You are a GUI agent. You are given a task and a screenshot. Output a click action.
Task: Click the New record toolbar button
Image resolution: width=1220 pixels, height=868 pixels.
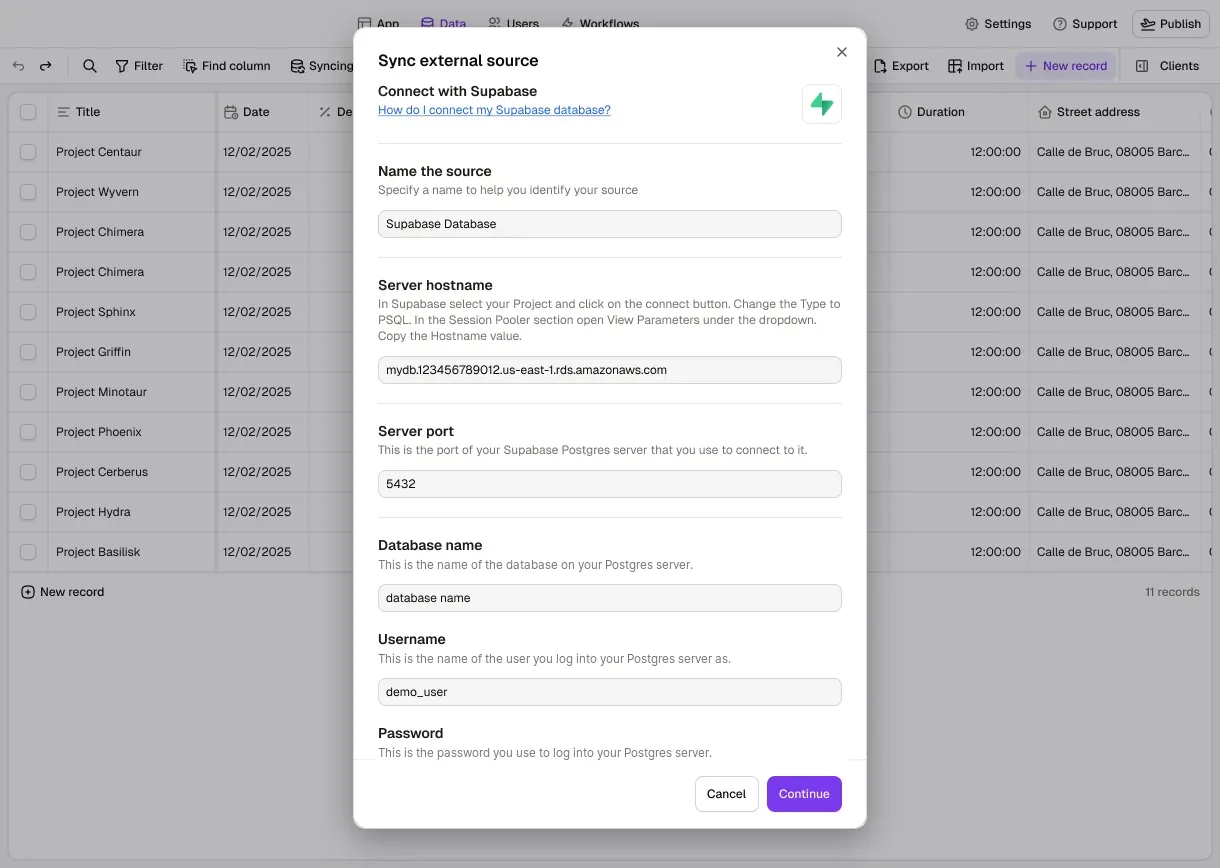(1066, 66)
